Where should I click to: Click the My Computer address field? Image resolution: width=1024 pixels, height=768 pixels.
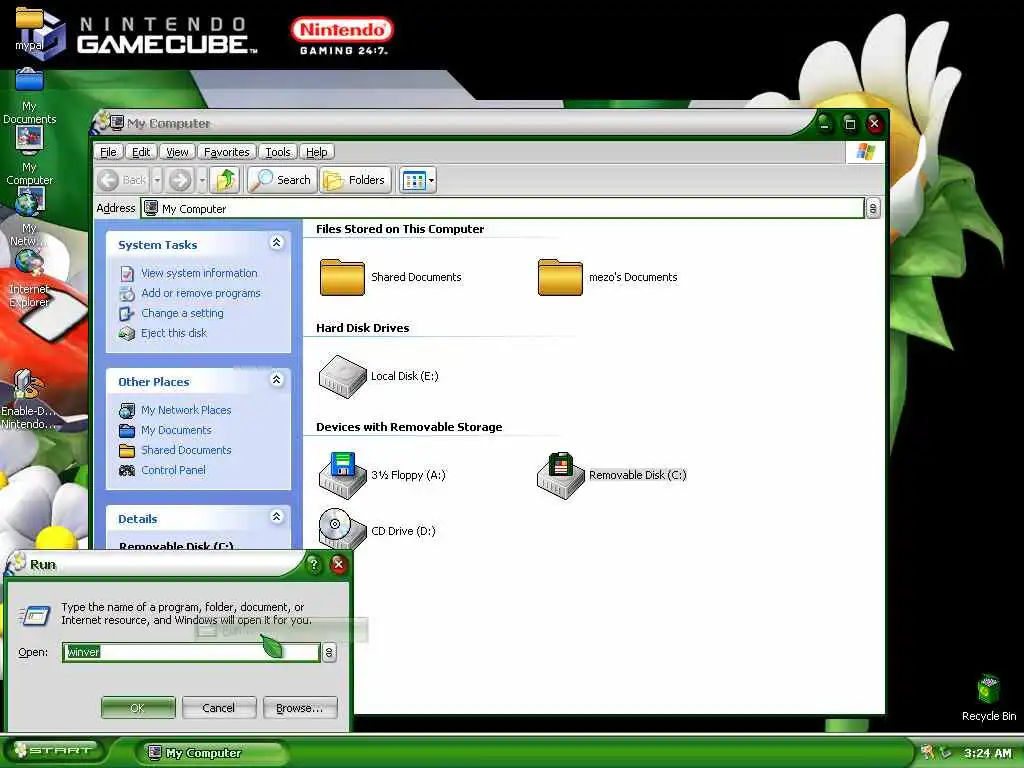tap(502, 208)
